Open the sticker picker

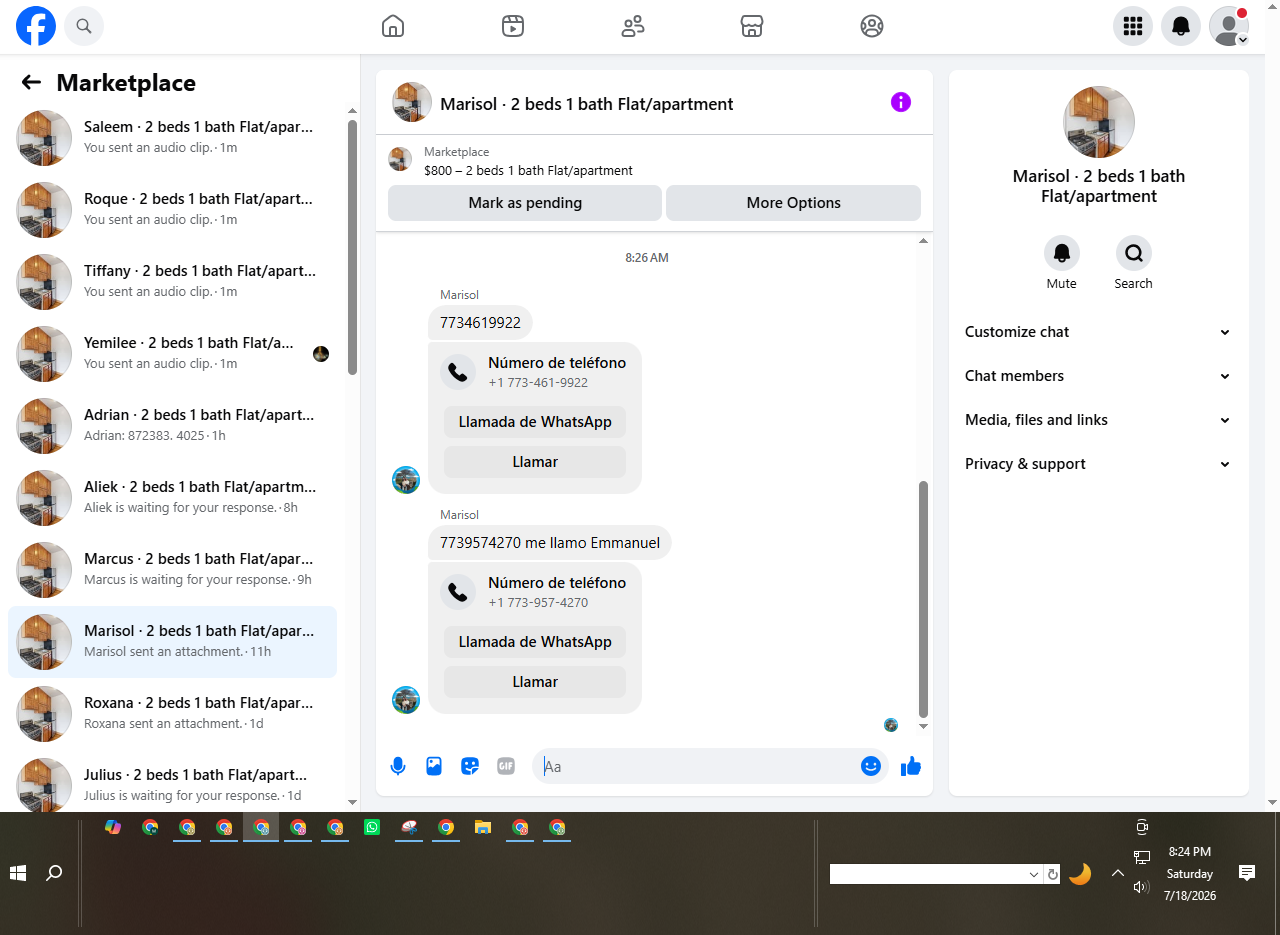click(x=470, y=766)
